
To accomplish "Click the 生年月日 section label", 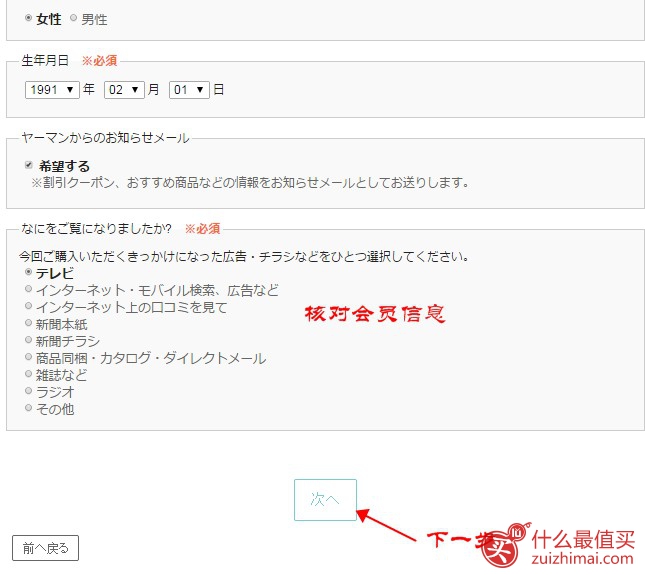I will pos(45,60).
